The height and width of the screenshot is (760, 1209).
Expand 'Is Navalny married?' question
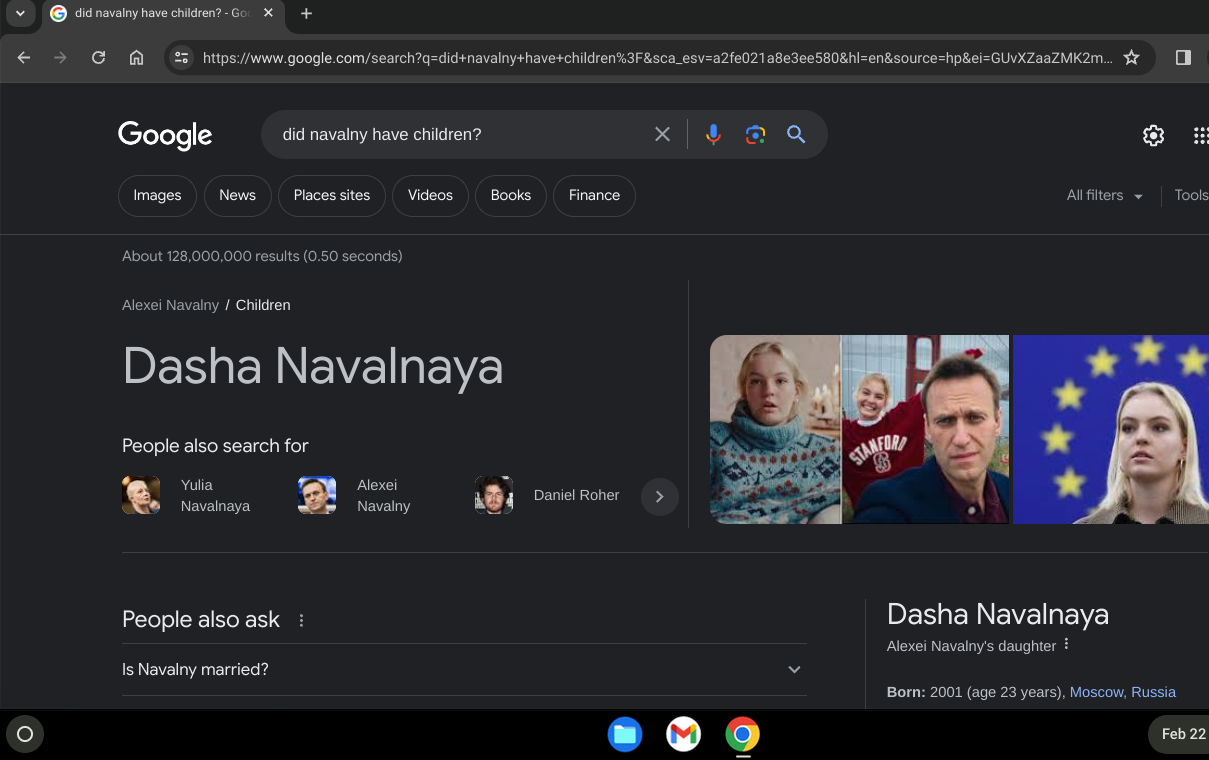(x=464, y=669)
